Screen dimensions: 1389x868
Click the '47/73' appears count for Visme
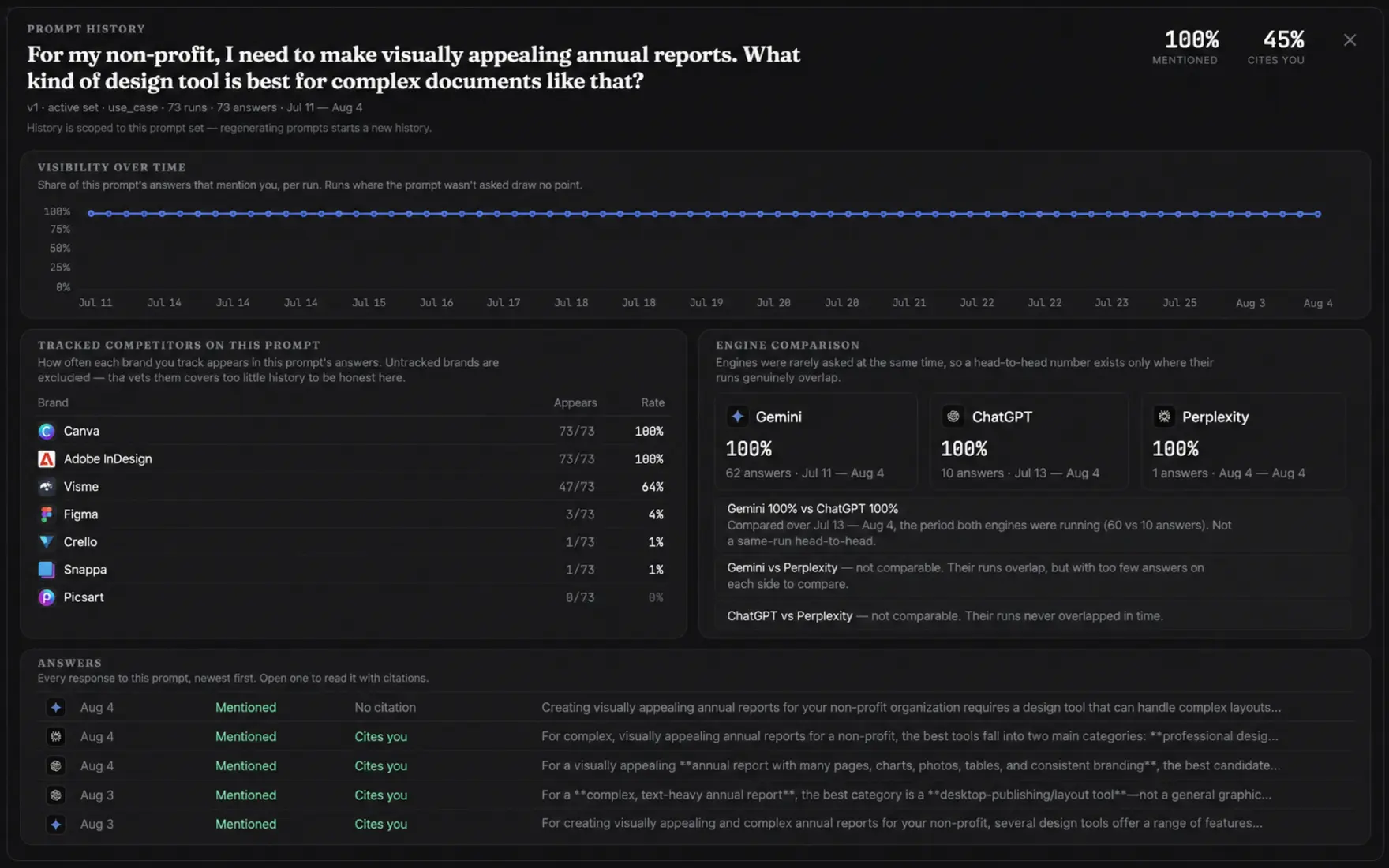pos(577,487)
